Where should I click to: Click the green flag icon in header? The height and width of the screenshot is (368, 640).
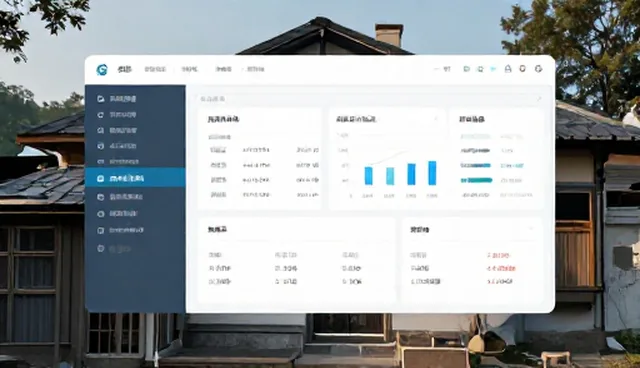click(x=467, y=69)
